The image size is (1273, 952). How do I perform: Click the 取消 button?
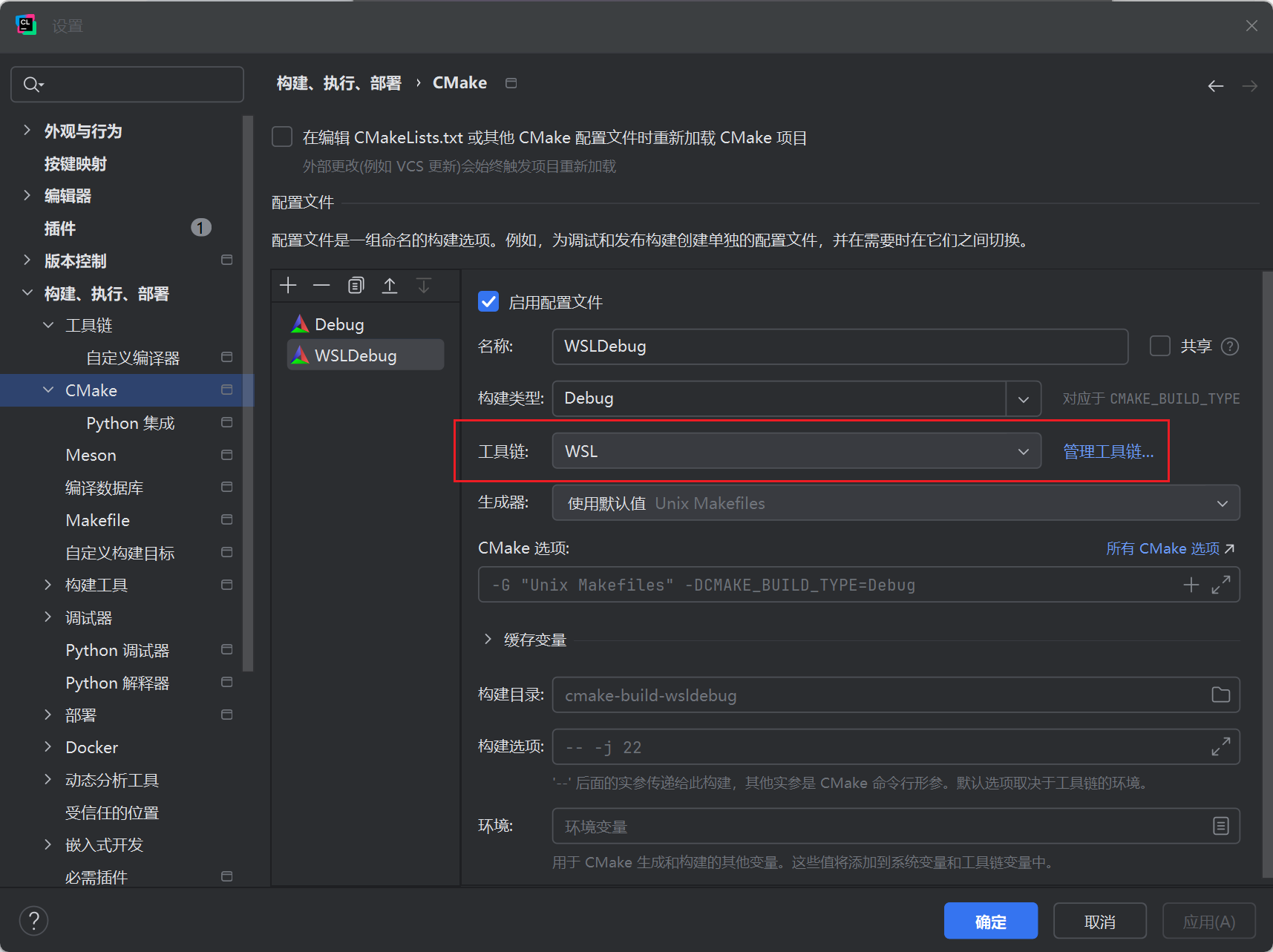[1100, 921]
